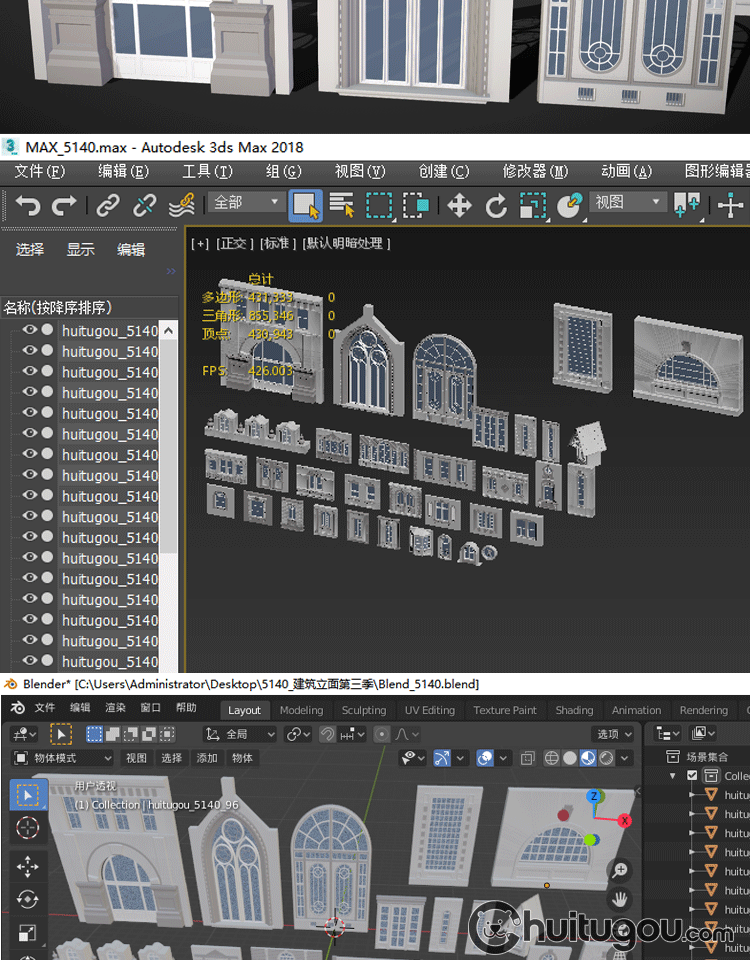Switch to the UV Editing workspace tab
Image resolution: width=750 pixels, height=960 pixels.
tap(430, 710)
